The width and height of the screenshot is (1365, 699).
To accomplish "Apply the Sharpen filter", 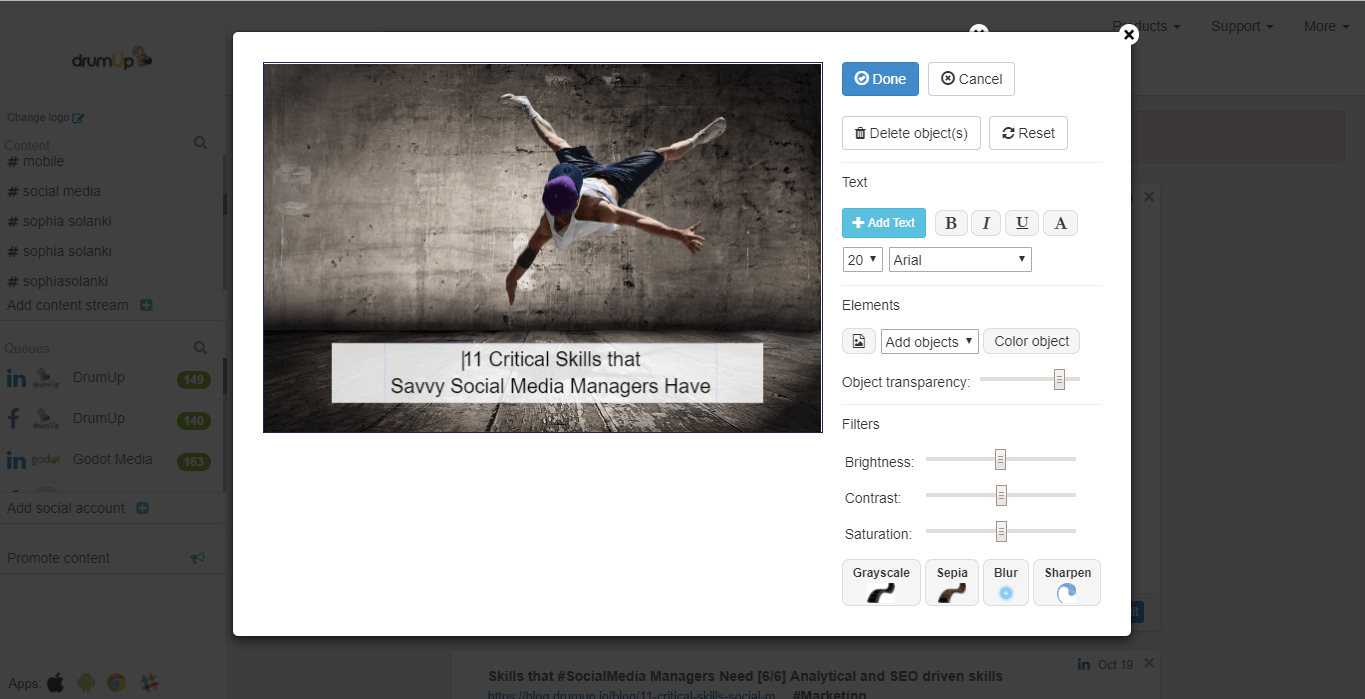I will point(1066,582).
